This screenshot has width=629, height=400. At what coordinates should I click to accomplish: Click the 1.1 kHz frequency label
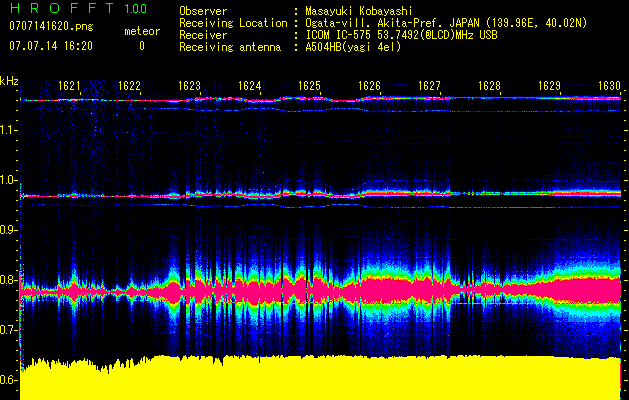[x=9, y=130]
